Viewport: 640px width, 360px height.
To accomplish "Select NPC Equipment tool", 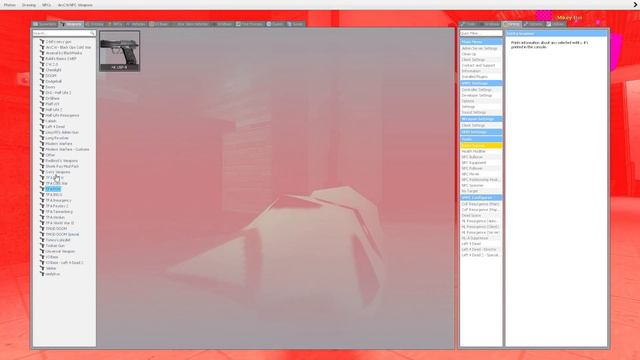I will click(x=481, y=162).
